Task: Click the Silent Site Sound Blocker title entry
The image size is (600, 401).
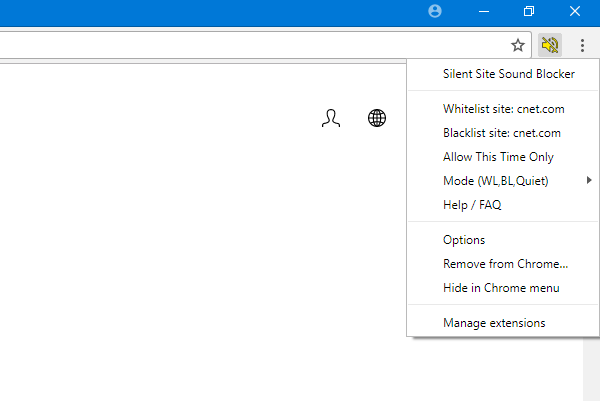Action: pyautogui.click(x=509, y=74)
